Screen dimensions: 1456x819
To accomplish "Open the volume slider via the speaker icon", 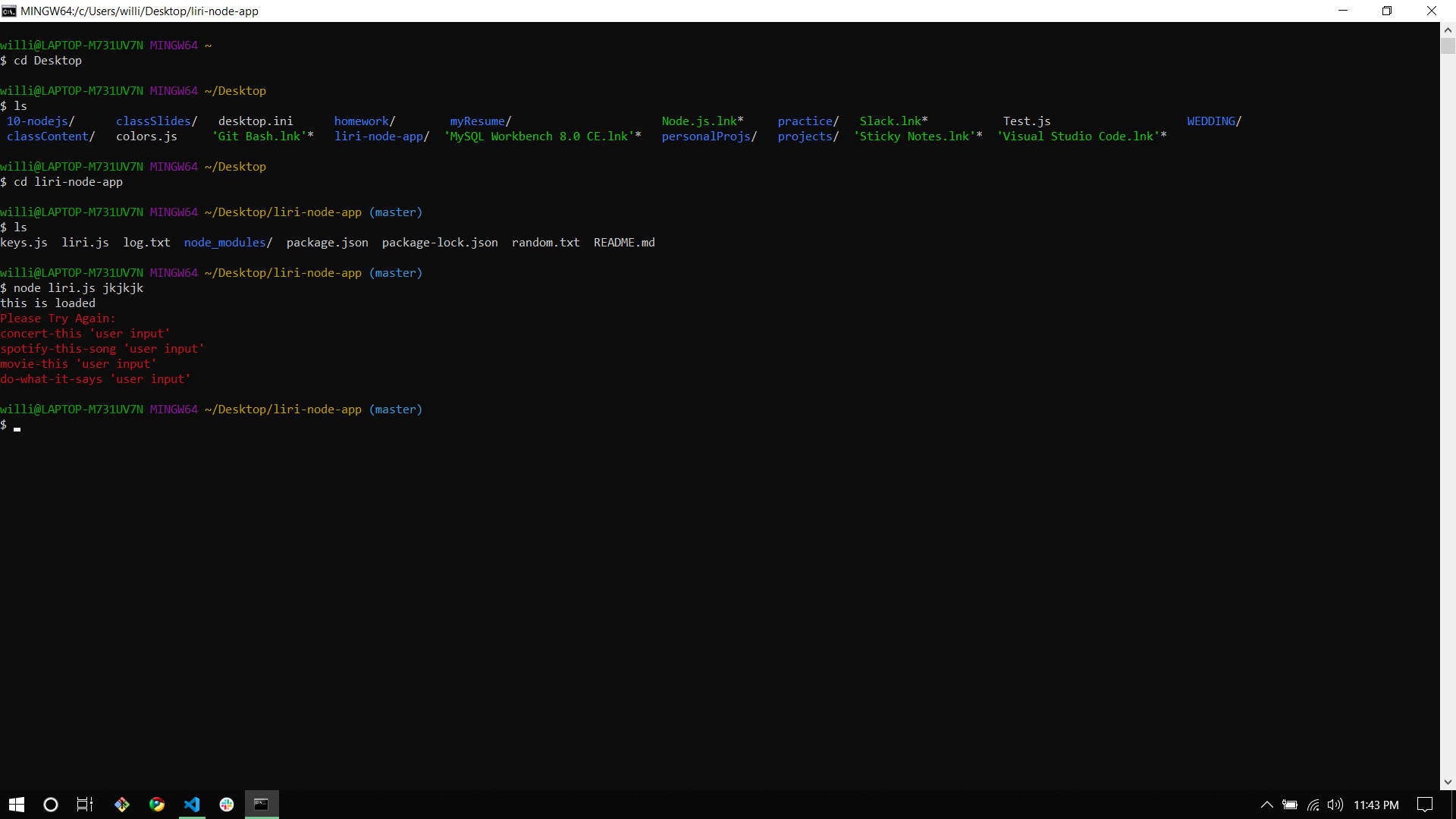I will (x=1335, y=805).
